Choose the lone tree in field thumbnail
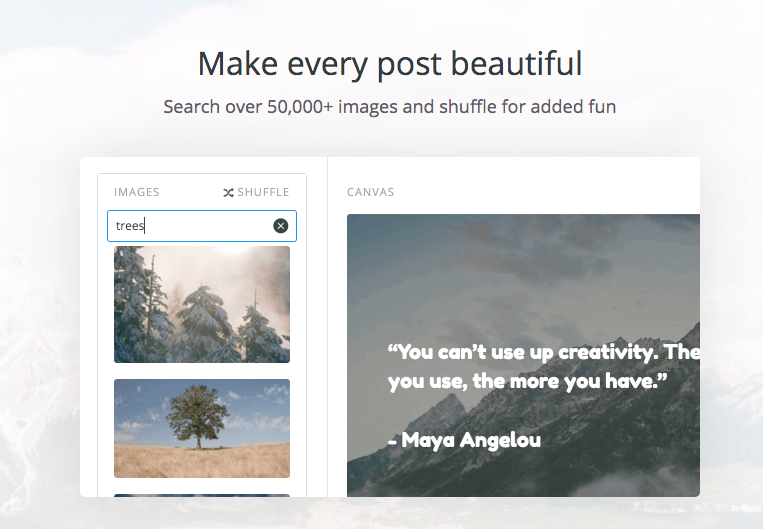 [202, 428]
